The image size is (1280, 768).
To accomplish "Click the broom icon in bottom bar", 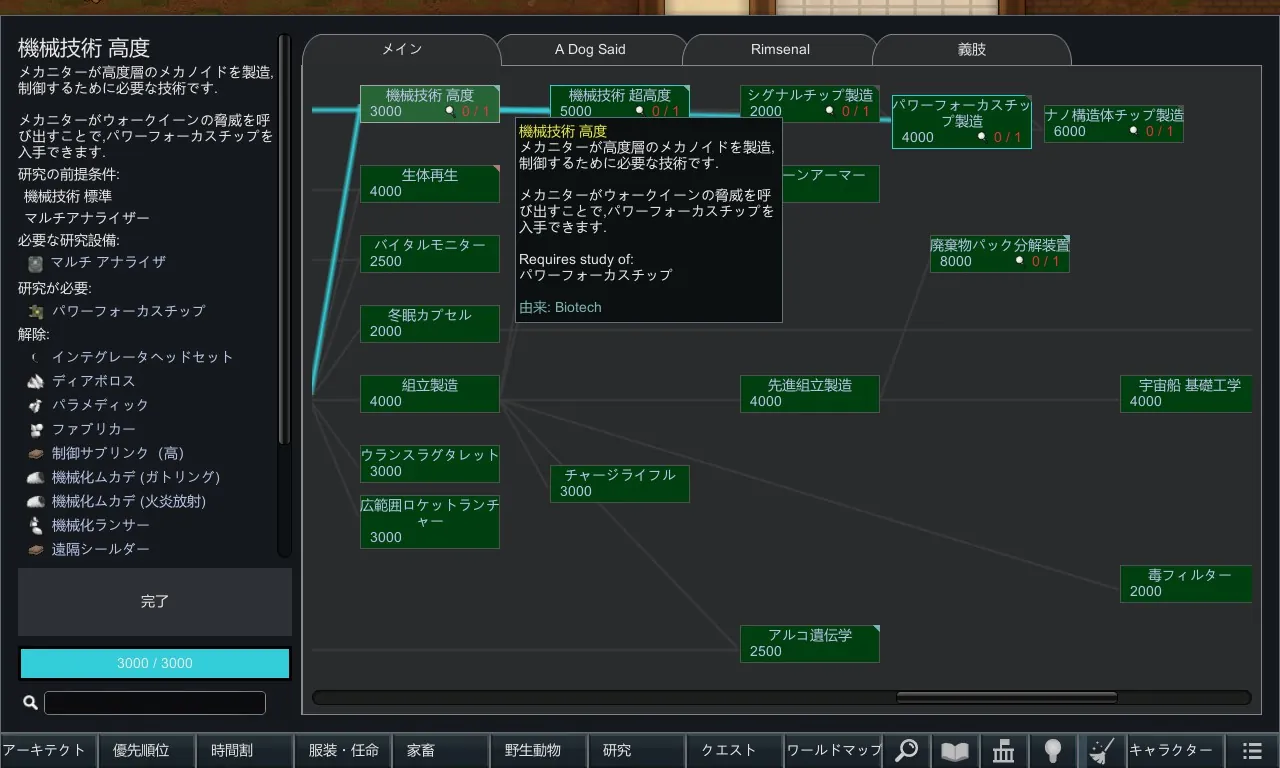I will pos(1102,750).
